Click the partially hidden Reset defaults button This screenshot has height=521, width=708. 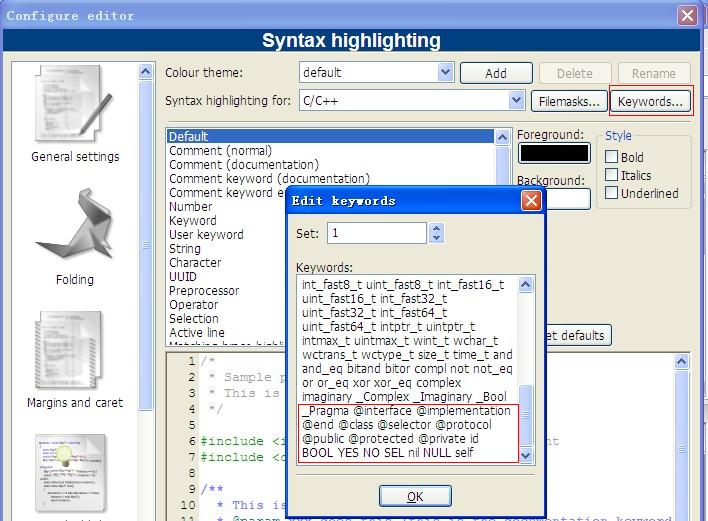click(578, 335)
